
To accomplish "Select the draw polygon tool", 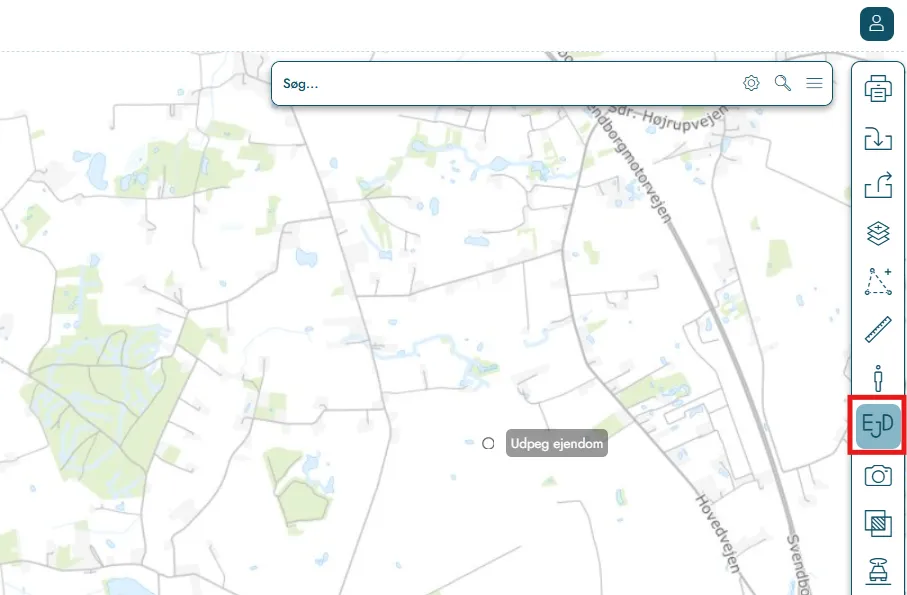I will click(877, 282).
